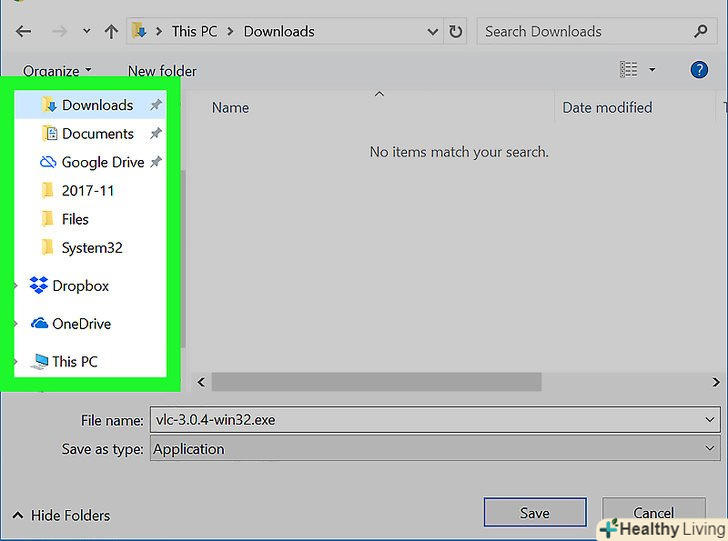
Task: Open the Organize menu
Action: pyautogui.click(x=57, y=71)
